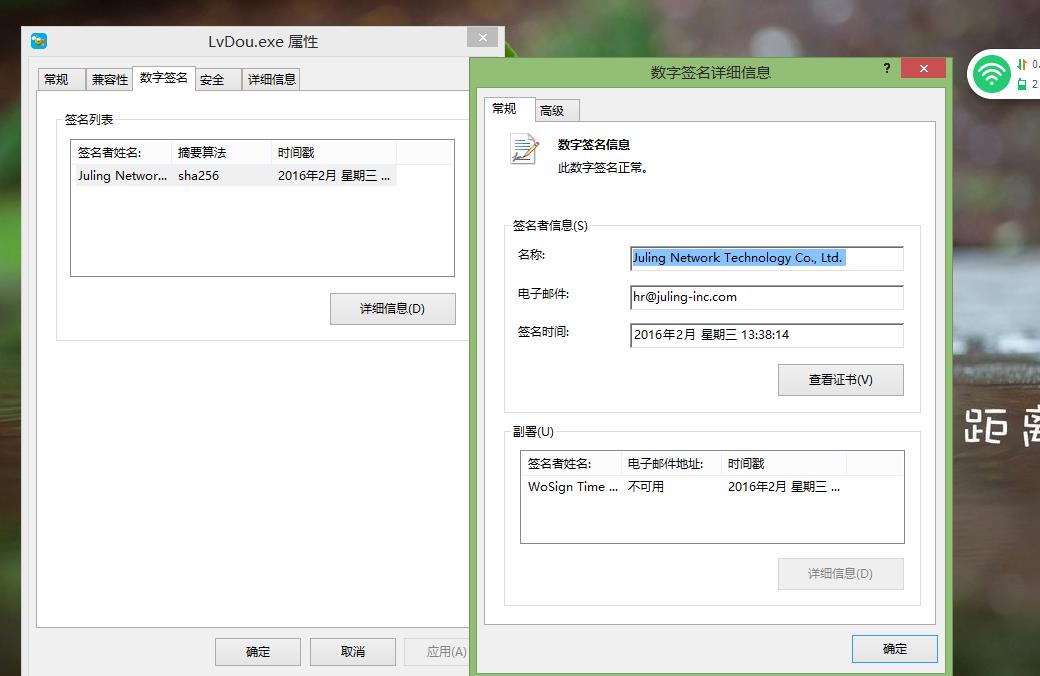Close the LvDou.exe properties window

(482, 38)
